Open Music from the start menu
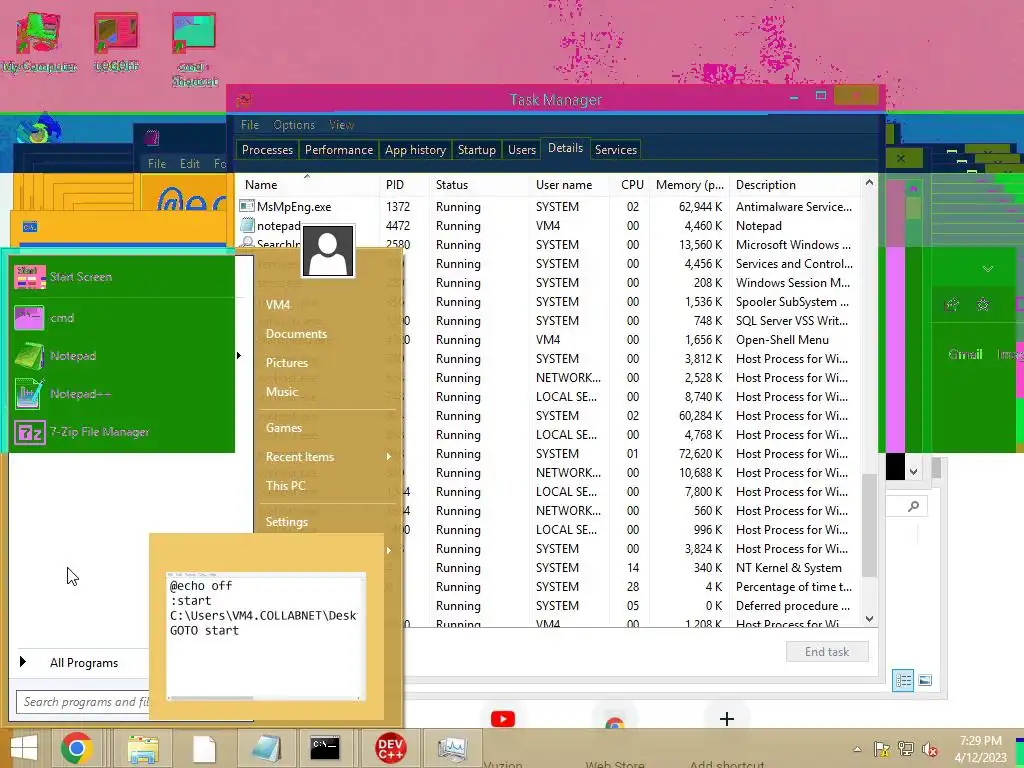Viewport: 1024px width, 768px height. pos(281,392)
